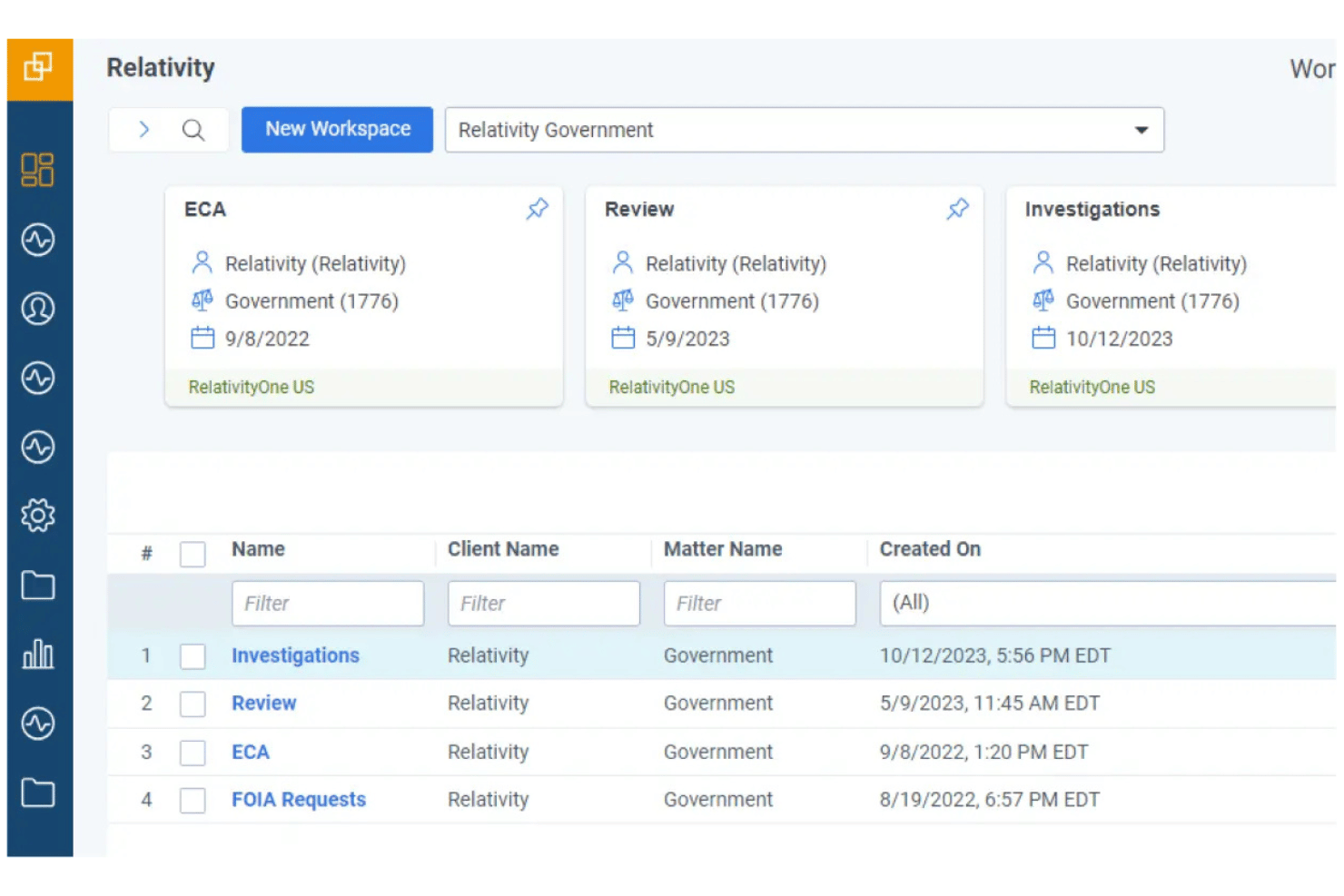Click the cell "9/8/2022, 1:20 PM EDT"
1344x896 pixels.
click(983, 752)
